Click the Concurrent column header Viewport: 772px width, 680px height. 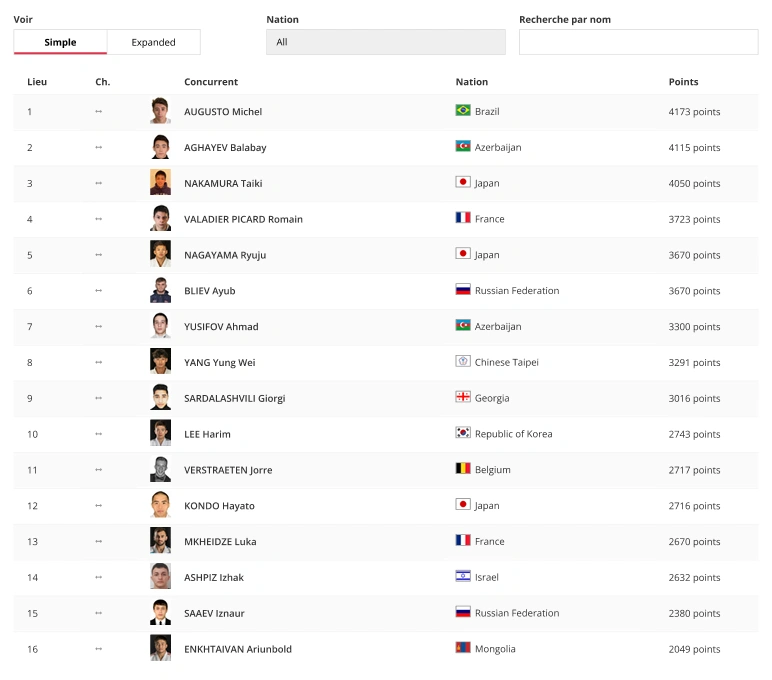point(211,82)
